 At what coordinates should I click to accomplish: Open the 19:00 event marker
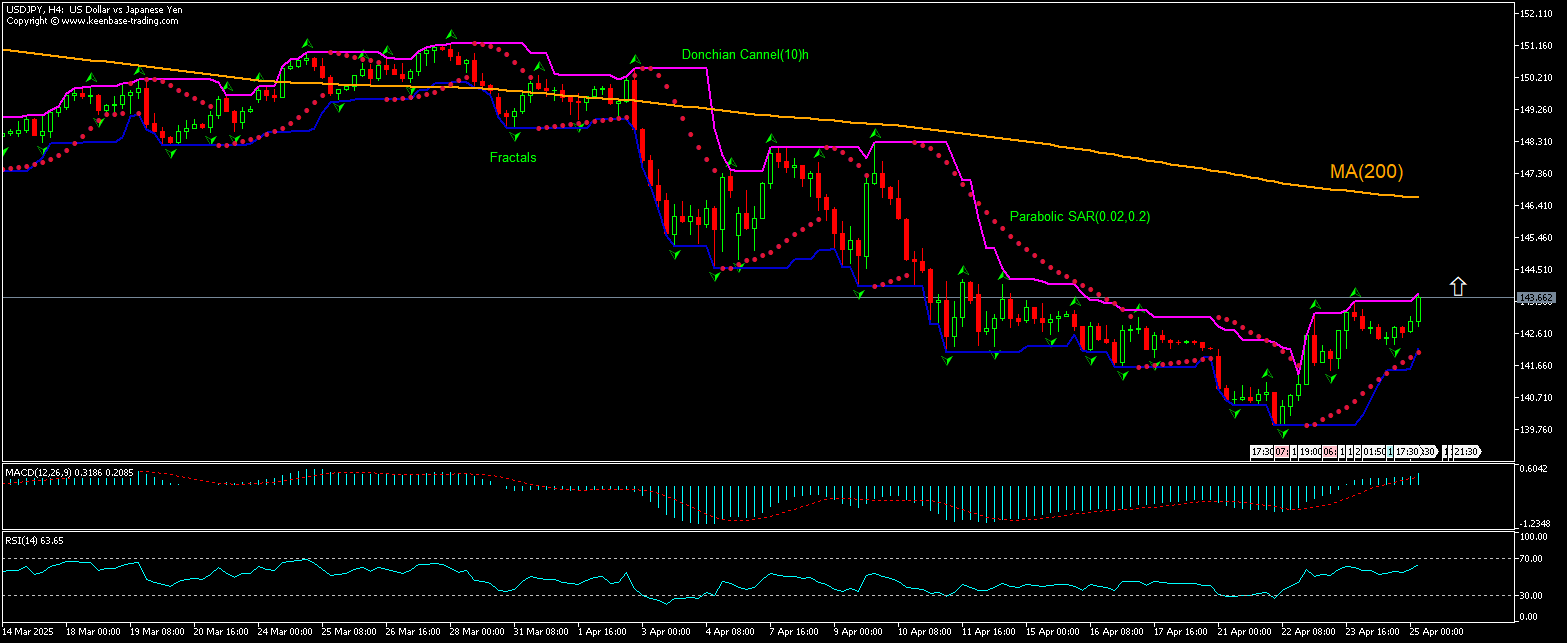click(x=1310, y=452)
